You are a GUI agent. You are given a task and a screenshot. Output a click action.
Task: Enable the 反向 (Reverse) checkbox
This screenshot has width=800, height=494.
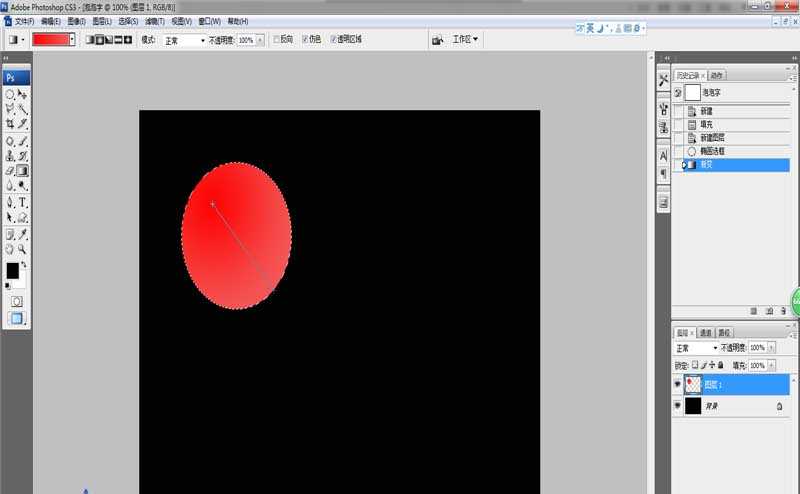pyautogui.click(x=276, y=40)
